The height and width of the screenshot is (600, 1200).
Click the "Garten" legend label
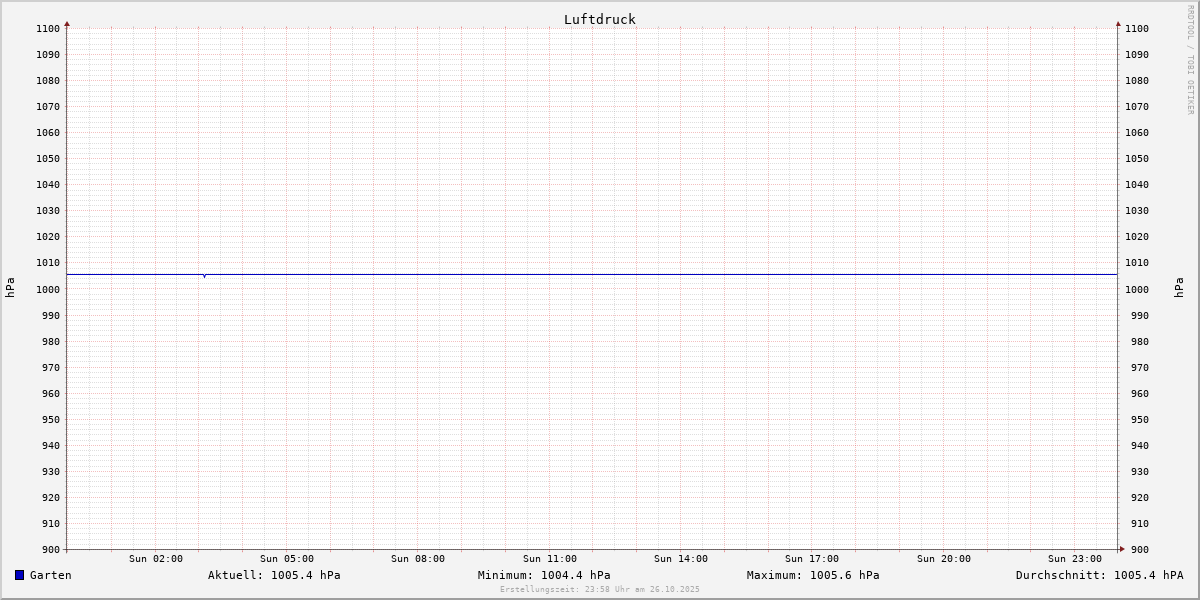coord(50,575)
